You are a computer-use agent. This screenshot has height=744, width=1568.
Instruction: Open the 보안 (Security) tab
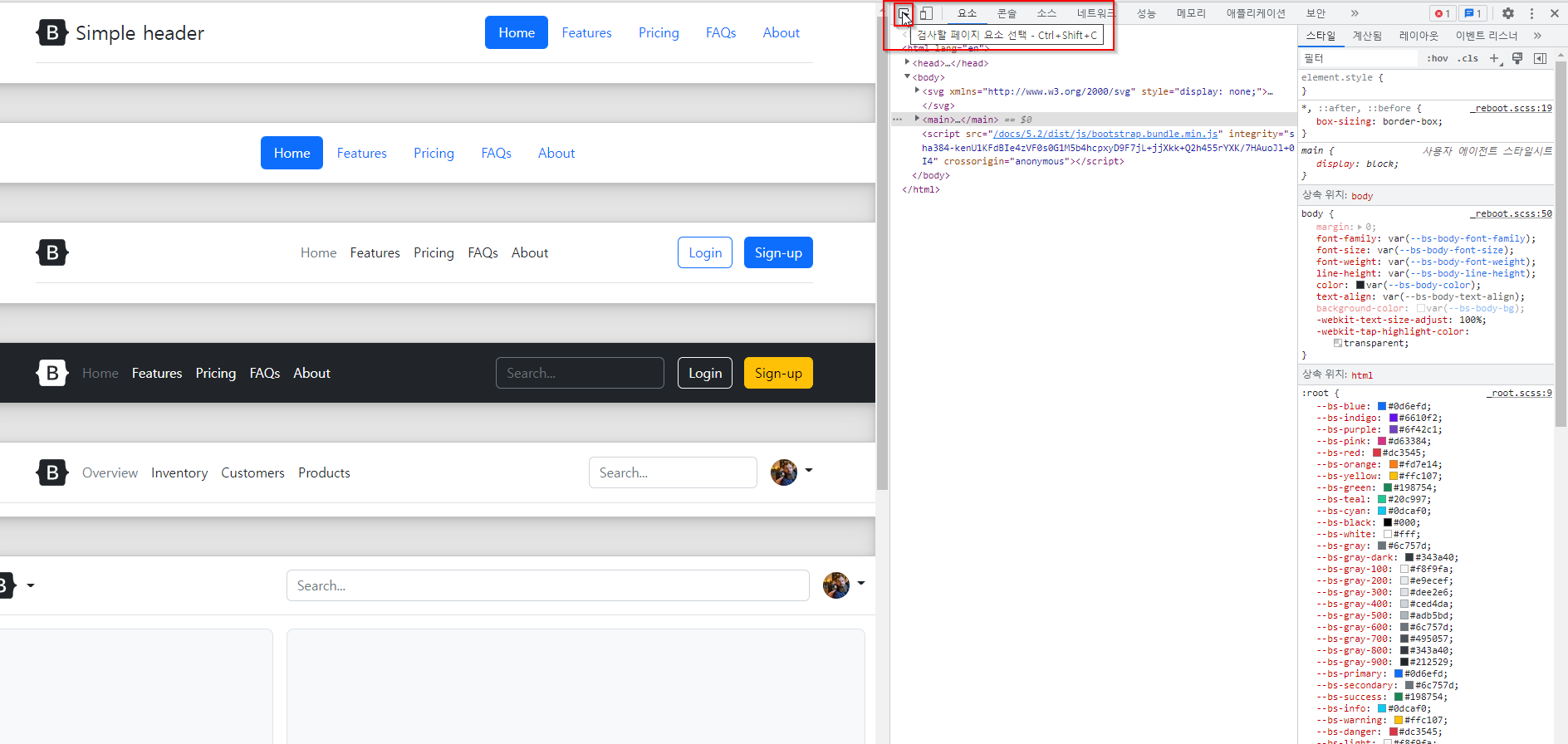pos(1316,13)
